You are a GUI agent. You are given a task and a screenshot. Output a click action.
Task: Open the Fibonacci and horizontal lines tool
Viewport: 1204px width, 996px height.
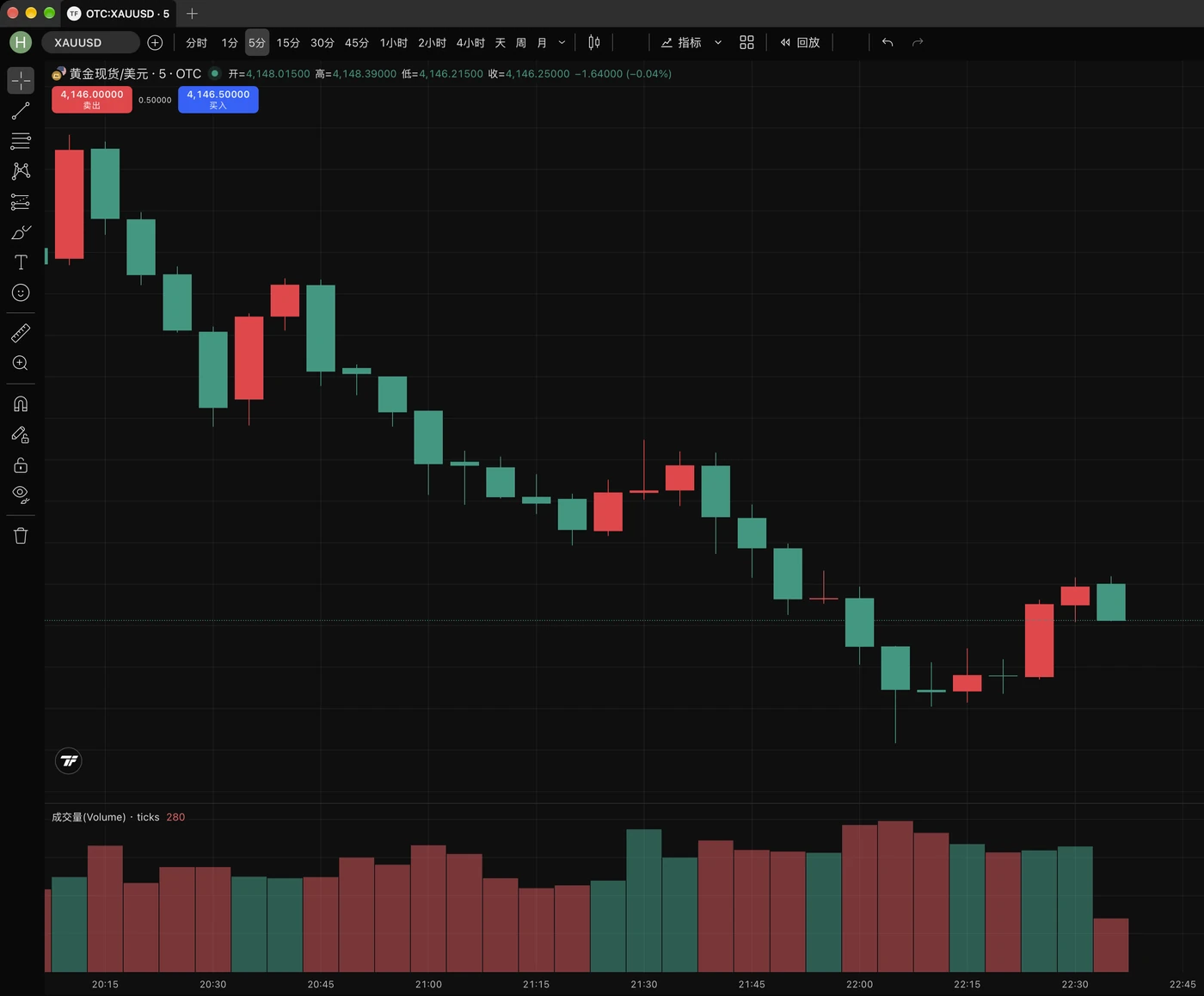coord(21,141)
